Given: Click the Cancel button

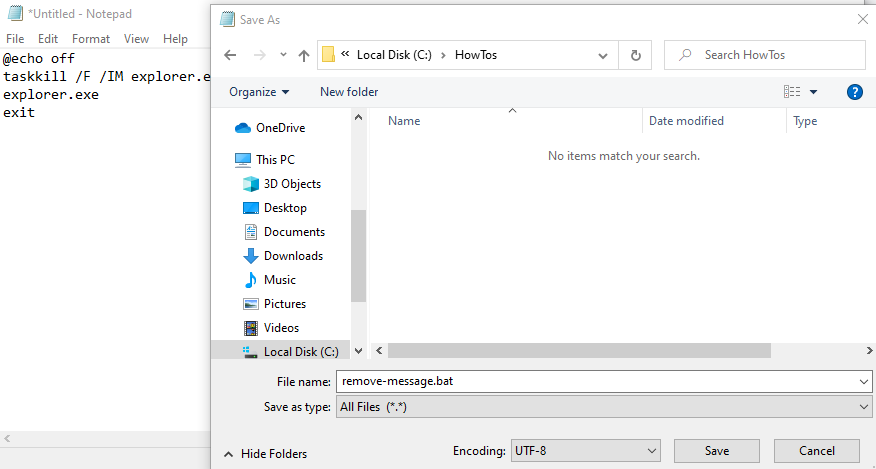Looking at the screenshot, I should 817,451.
